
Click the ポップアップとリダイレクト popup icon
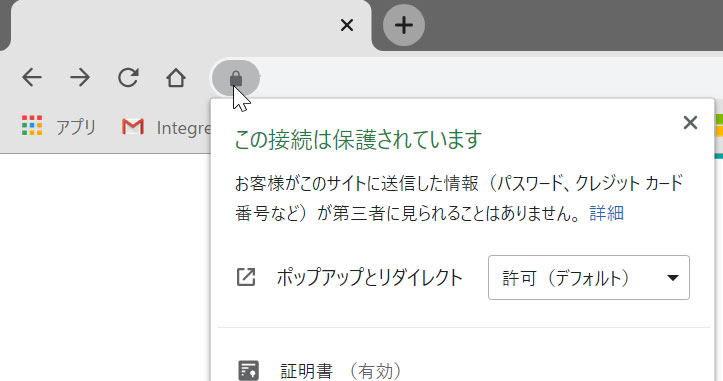(x=246, y=277)
